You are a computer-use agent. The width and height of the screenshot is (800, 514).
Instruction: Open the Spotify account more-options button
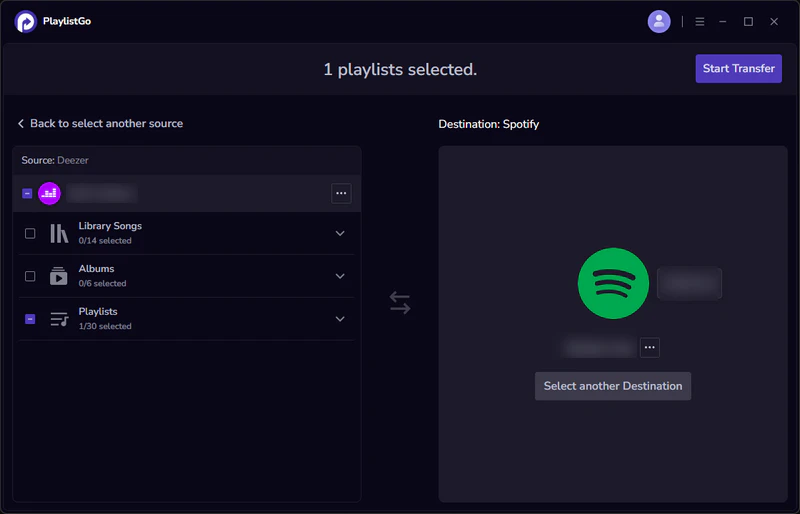click(649, 348)
